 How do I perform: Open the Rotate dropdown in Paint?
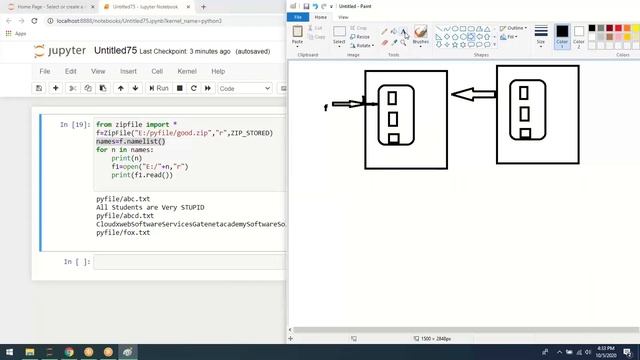click(x=362, y=45)
